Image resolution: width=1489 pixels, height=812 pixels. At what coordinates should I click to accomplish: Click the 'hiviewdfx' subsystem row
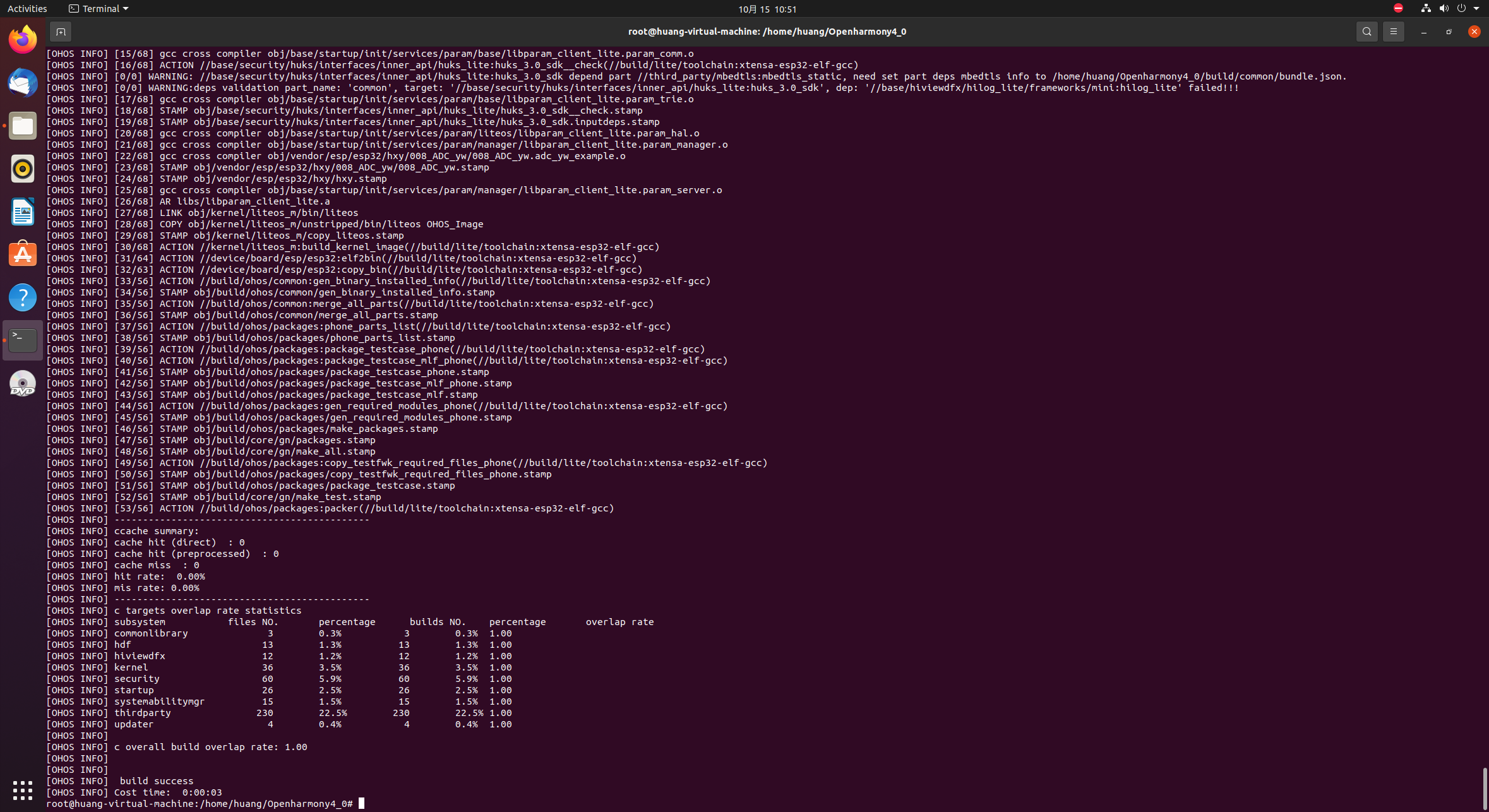(279, 656)
